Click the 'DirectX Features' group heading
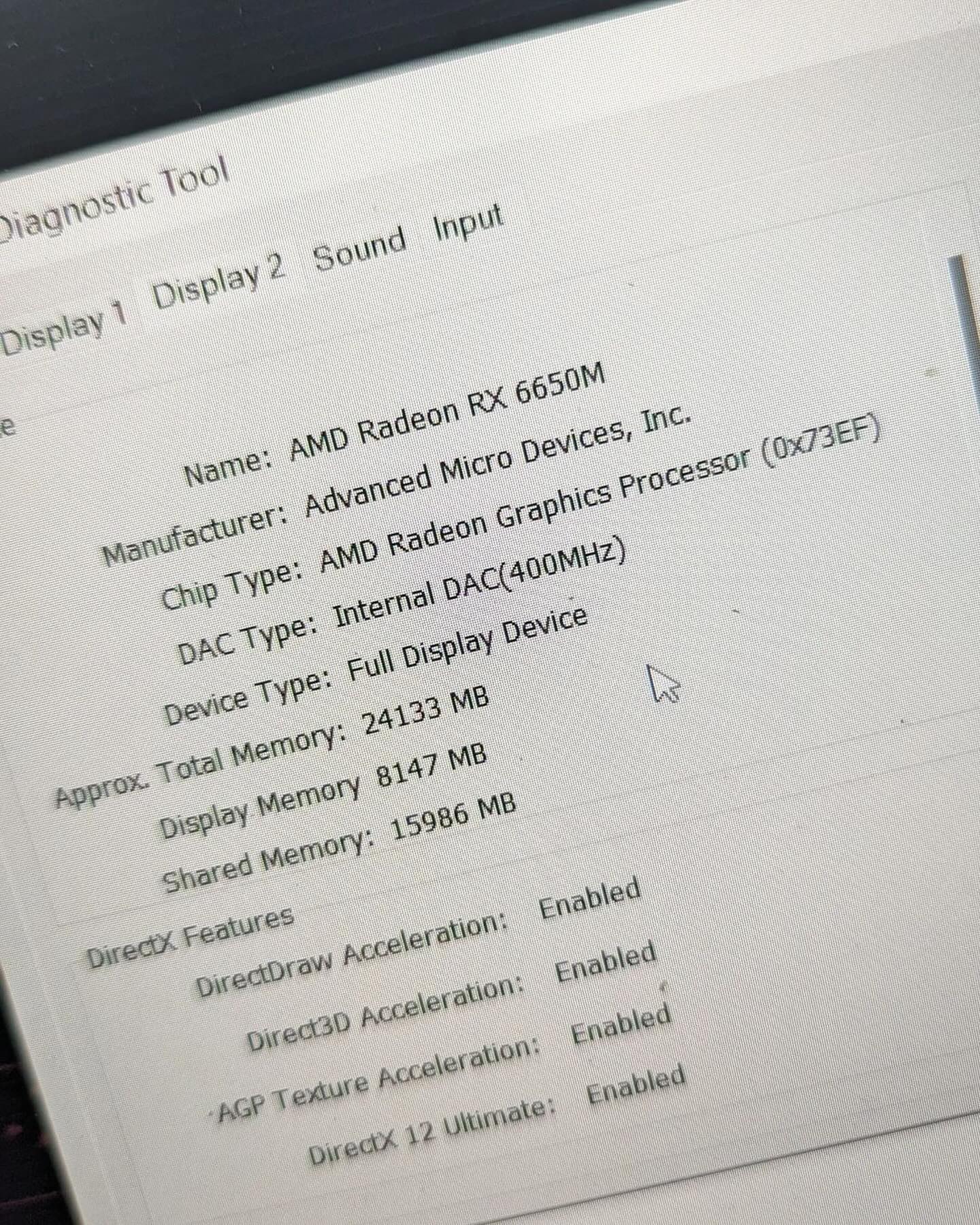The image size is (980, 1225). click(x=190, y=938)
